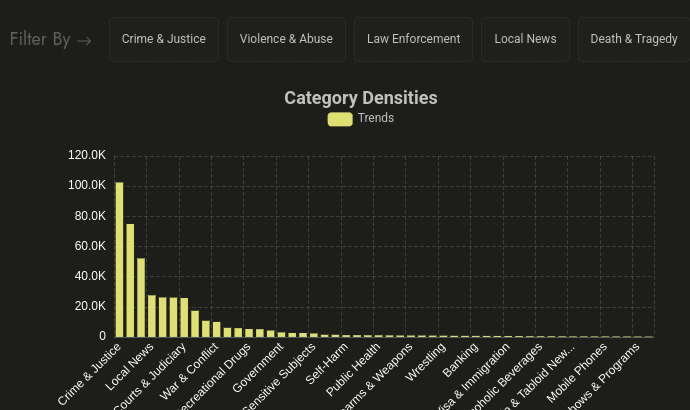Viewport: 690px width, 410px height.
Task: Click the Wrestling axis label
Action: pos(426,362)
